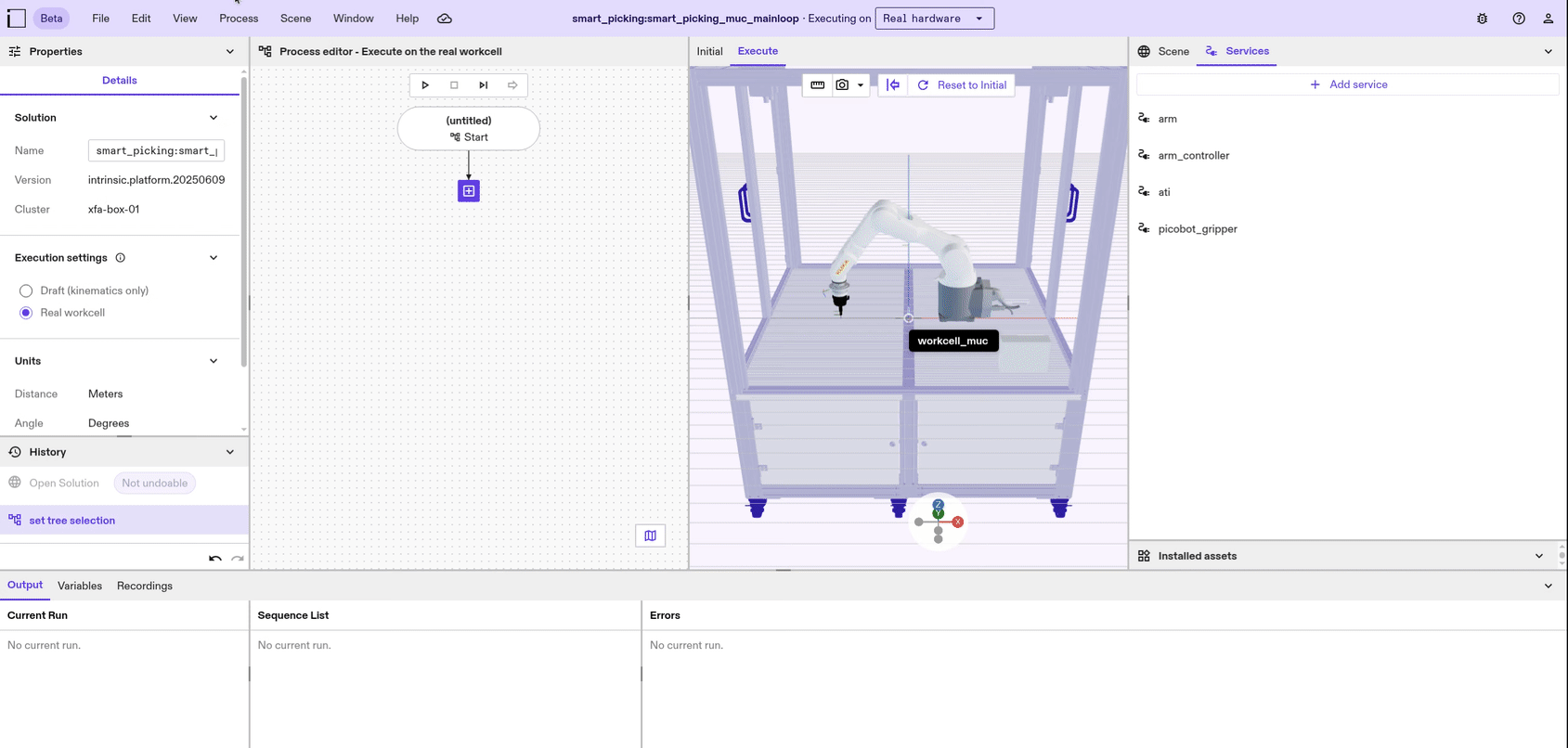Select Draft (kinematics only) radio button
This screenshot has height=748, width=1568.
click(x=26, y=291)
